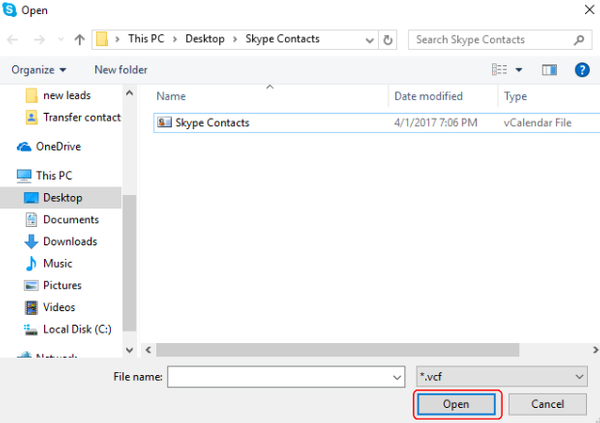
Task: Click the Forward navigation arrow
Action: (x=39, y=39)
